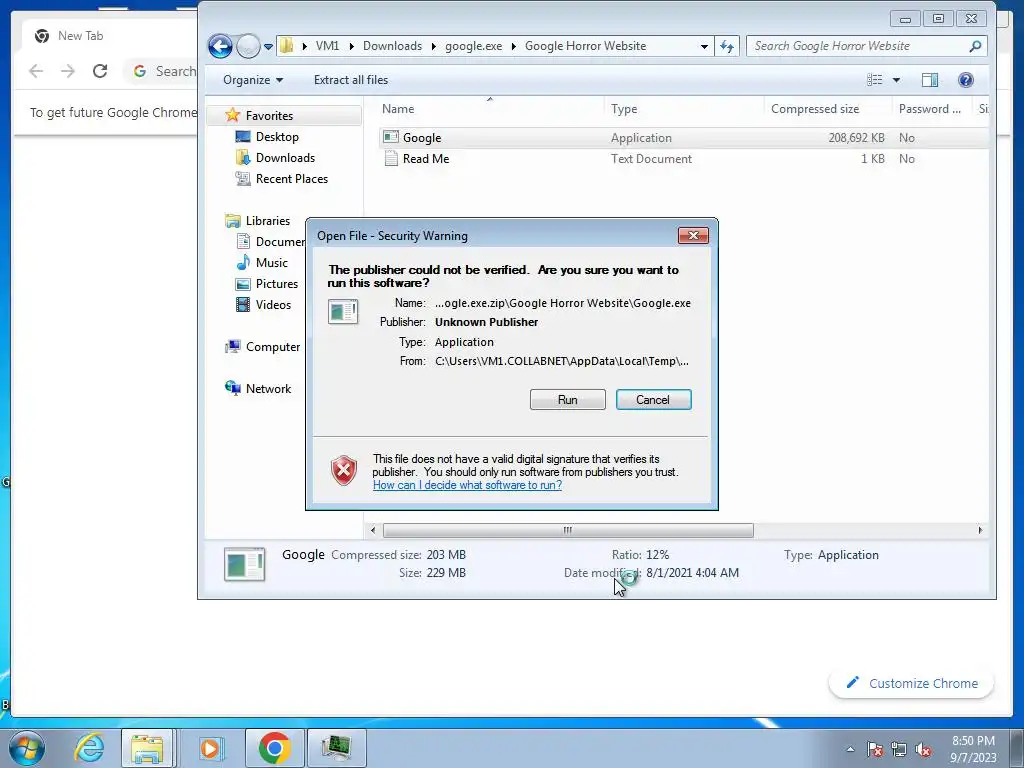The width and height of the screenshot is (1024, 768).
Task: Launch Internet Explorer from taskbar
Action: click(89, 748)
